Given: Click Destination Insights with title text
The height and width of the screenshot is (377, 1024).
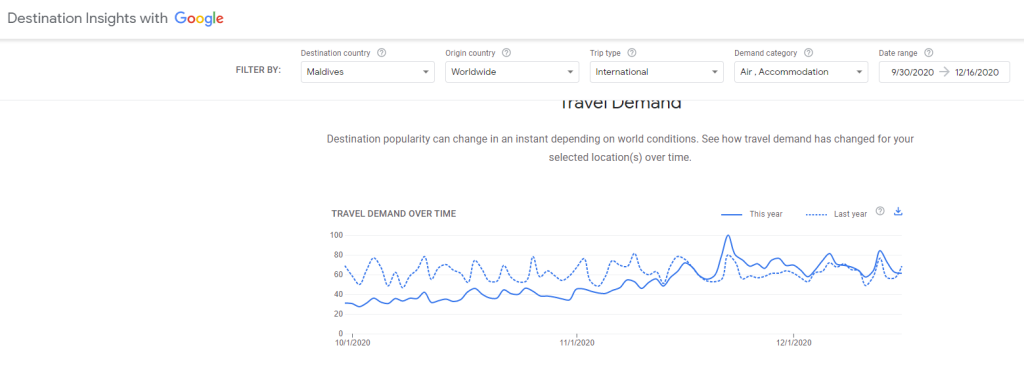Looking at the screenshot, I should (88, 19).
